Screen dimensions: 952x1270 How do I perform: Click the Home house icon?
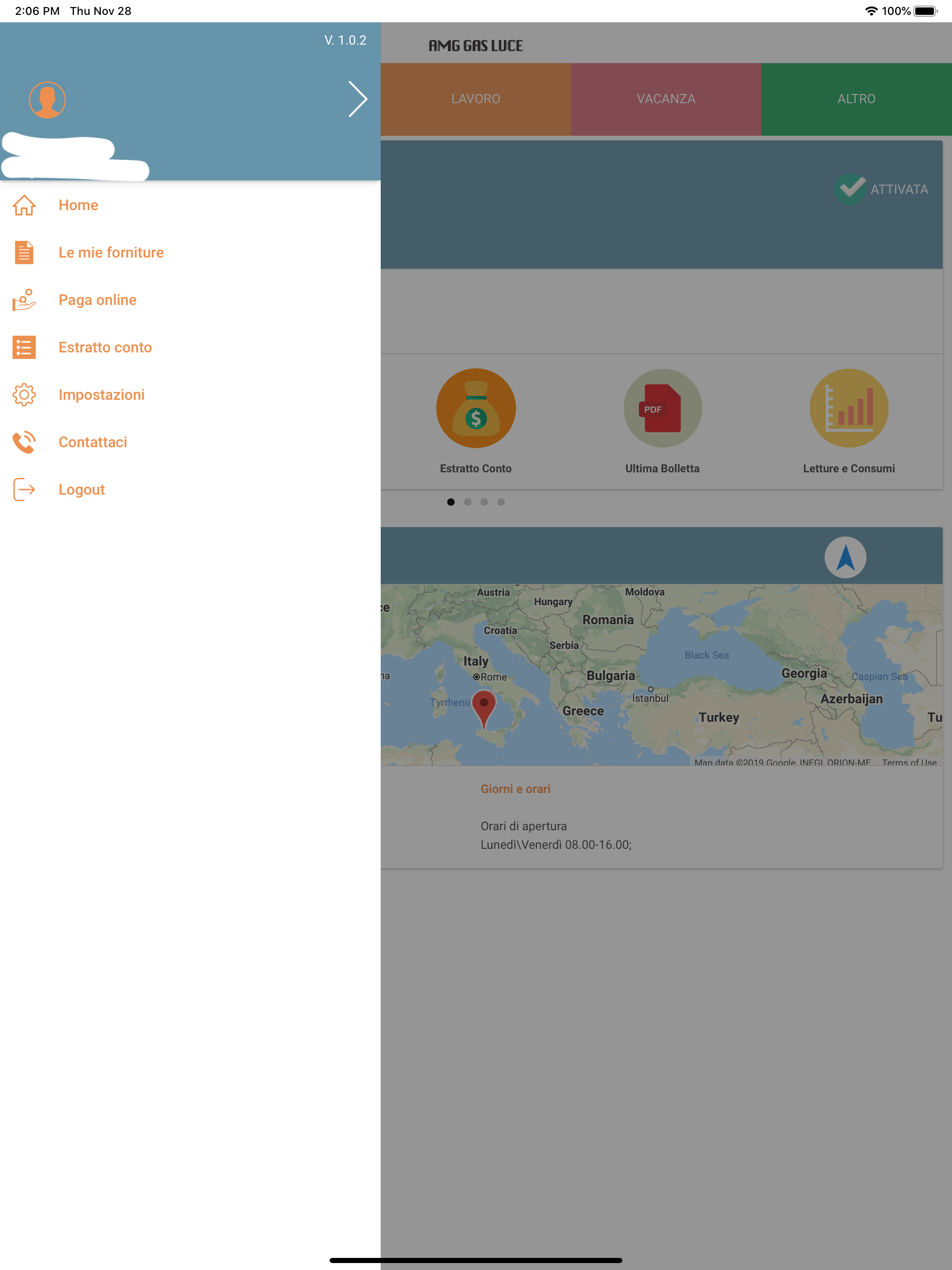click(x=24, y=205)
